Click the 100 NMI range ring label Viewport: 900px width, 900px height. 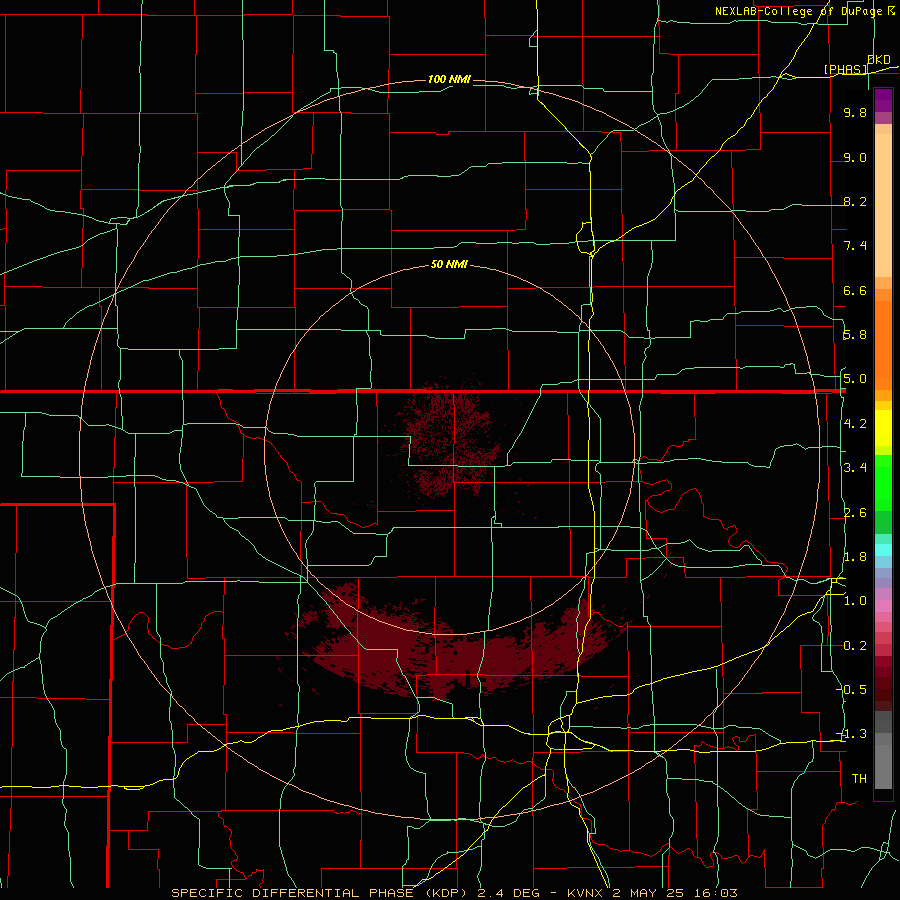pos(449,79)
